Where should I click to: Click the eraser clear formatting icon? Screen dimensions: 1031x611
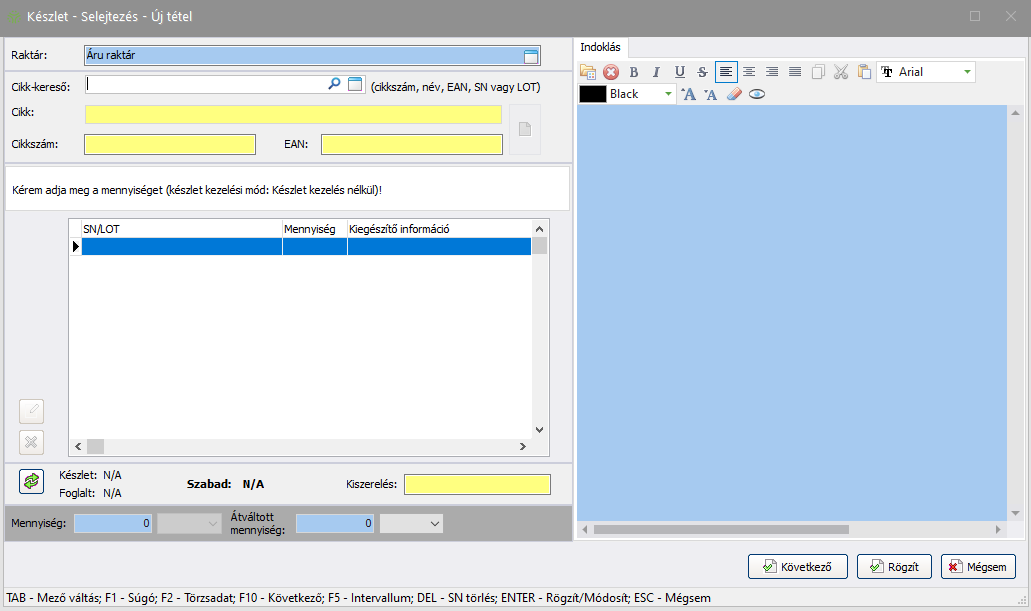pyautogui.click(x=734, y=94)
